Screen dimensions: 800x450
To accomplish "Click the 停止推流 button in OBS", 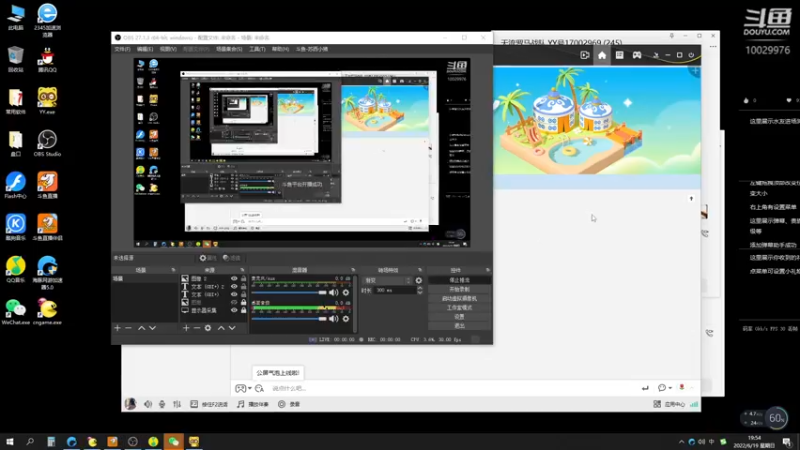I will (459, 280).
